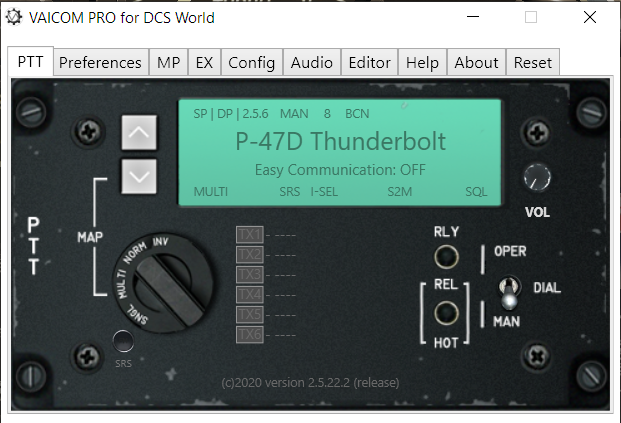
Task: Click the P-47D Thunderbolt module name
Action: coord(341,141)
